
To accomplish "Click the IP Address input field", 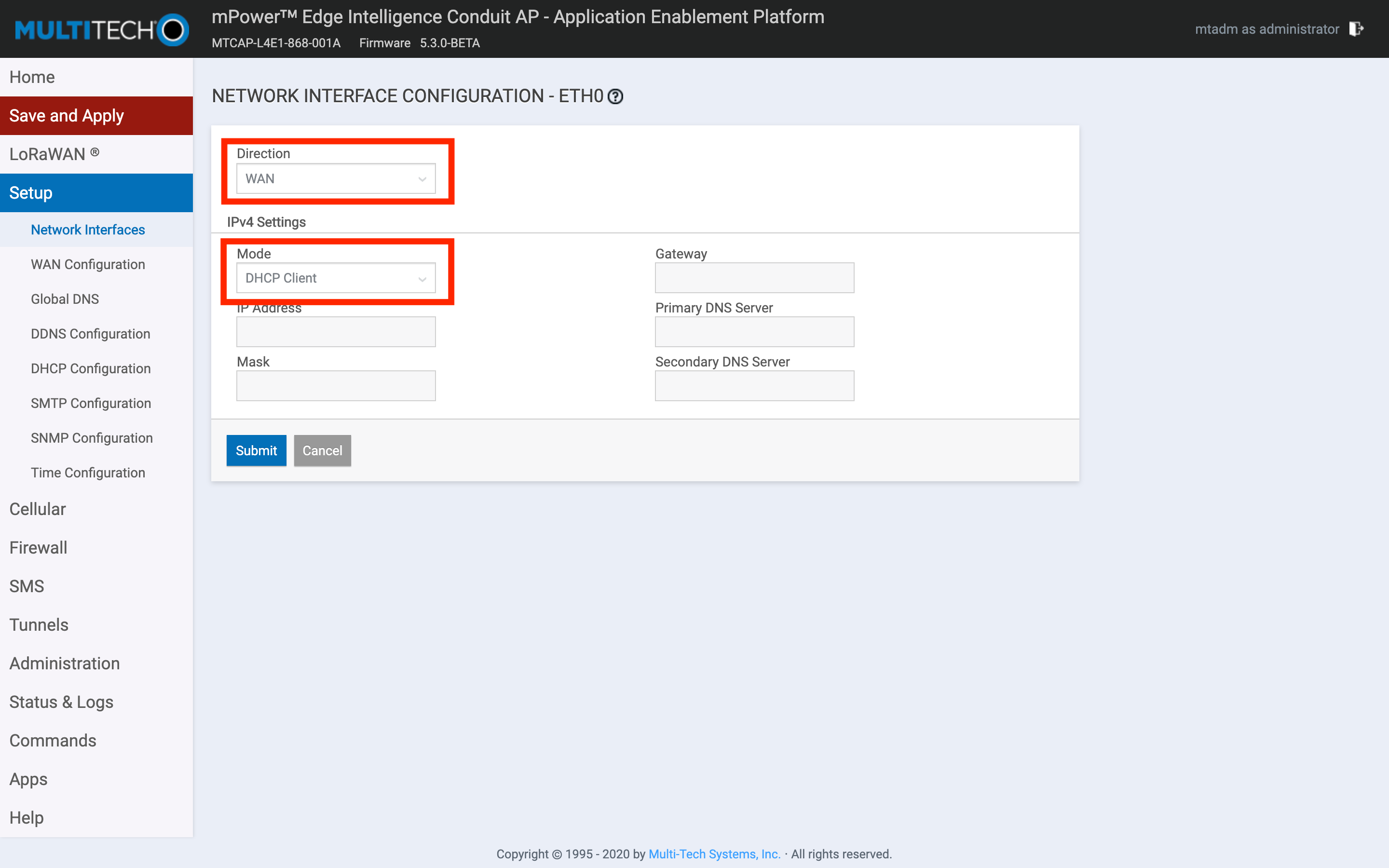I will coord(336,332).
